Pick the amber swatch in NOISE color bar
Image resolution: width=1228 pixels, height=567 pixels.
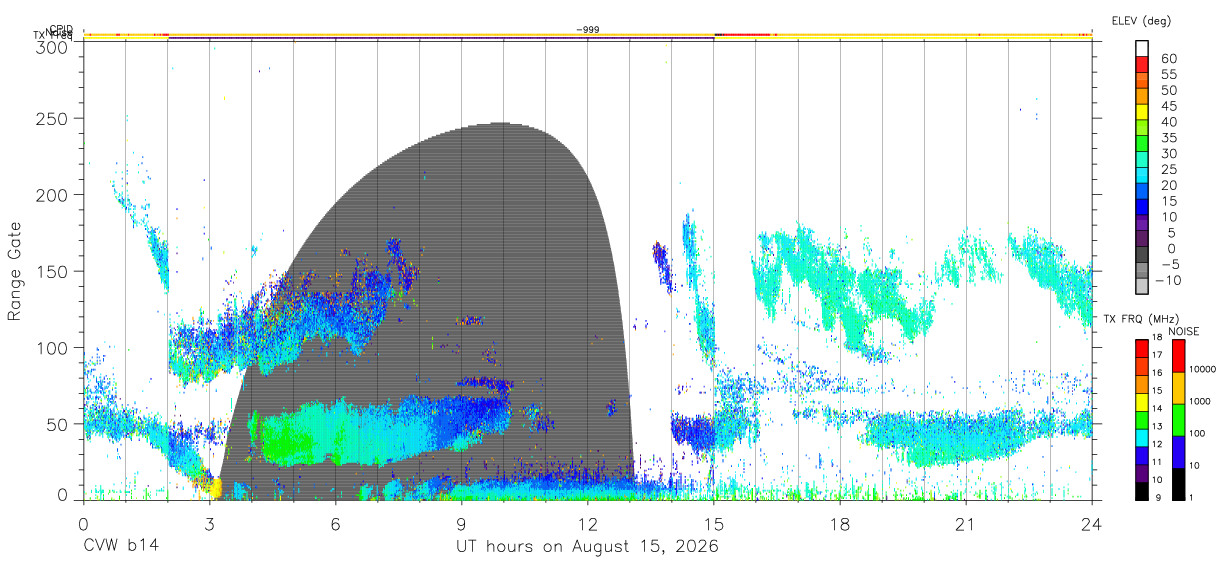tap(1178, 388)
